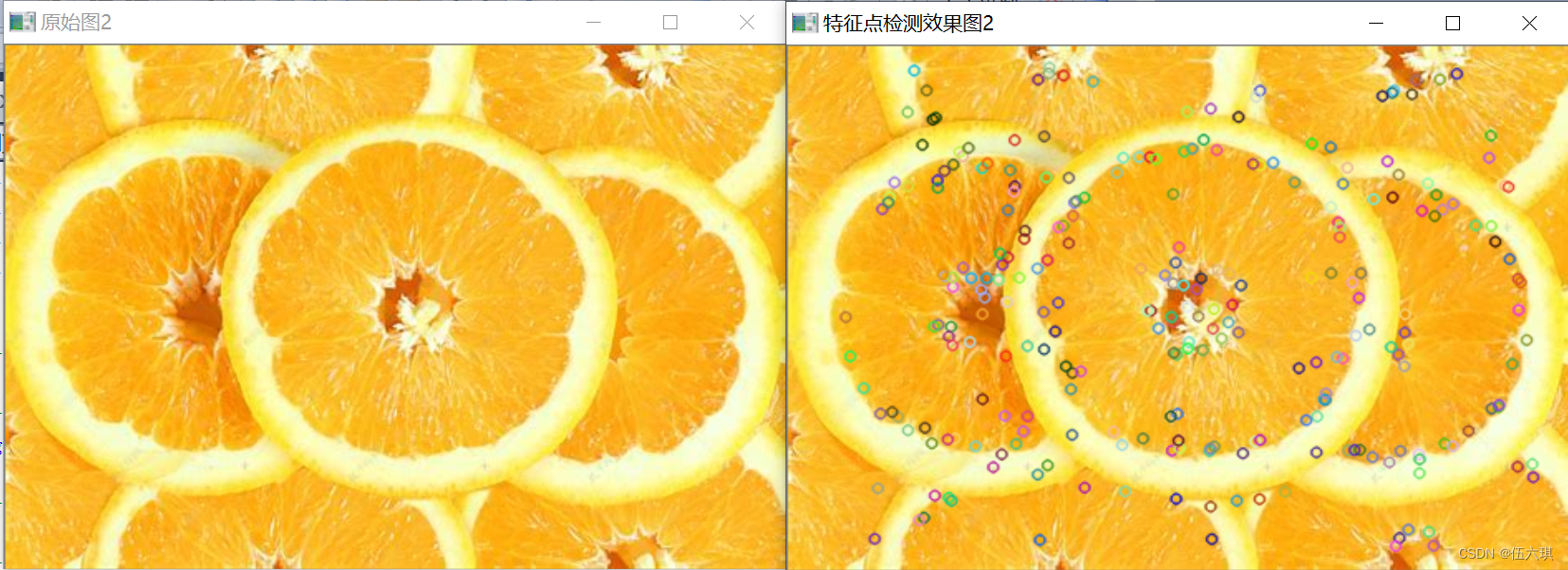Maximize the 特征点检测效果图2 window

point(1452,23)
